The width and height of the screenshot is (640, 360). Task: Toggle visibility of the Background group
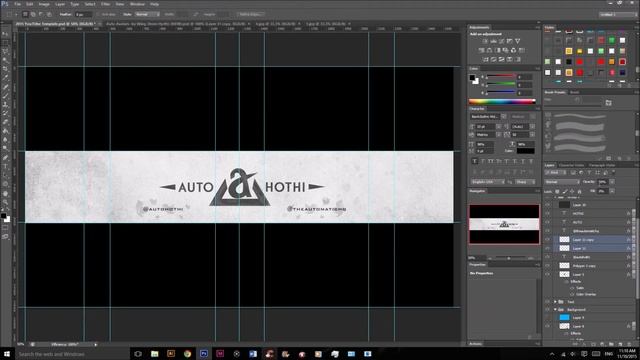click(547, 310)
